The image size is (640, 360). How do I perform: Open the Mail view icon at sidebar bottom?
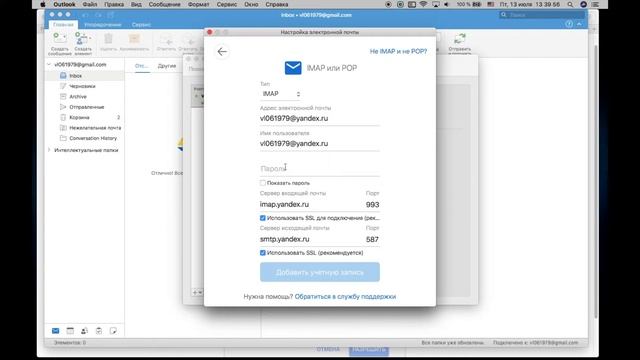(56, 331)
